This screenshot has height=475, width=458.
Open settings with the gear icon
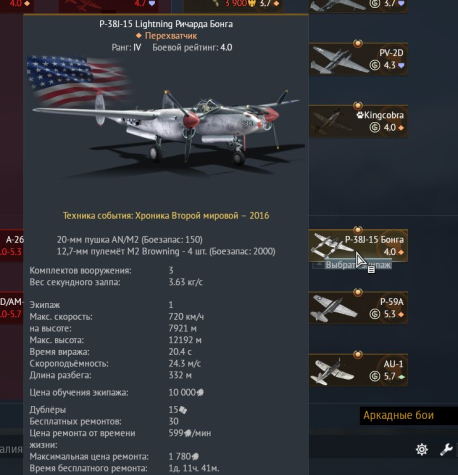[422, 449]
